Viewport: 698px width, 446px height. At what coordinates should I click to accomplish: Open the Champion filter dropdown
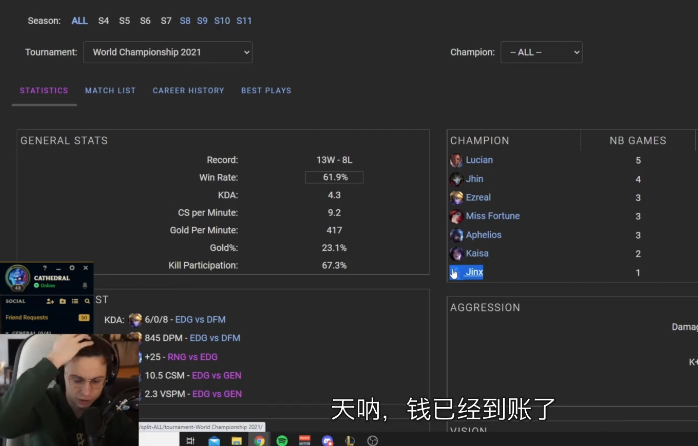tap(541, 52)
